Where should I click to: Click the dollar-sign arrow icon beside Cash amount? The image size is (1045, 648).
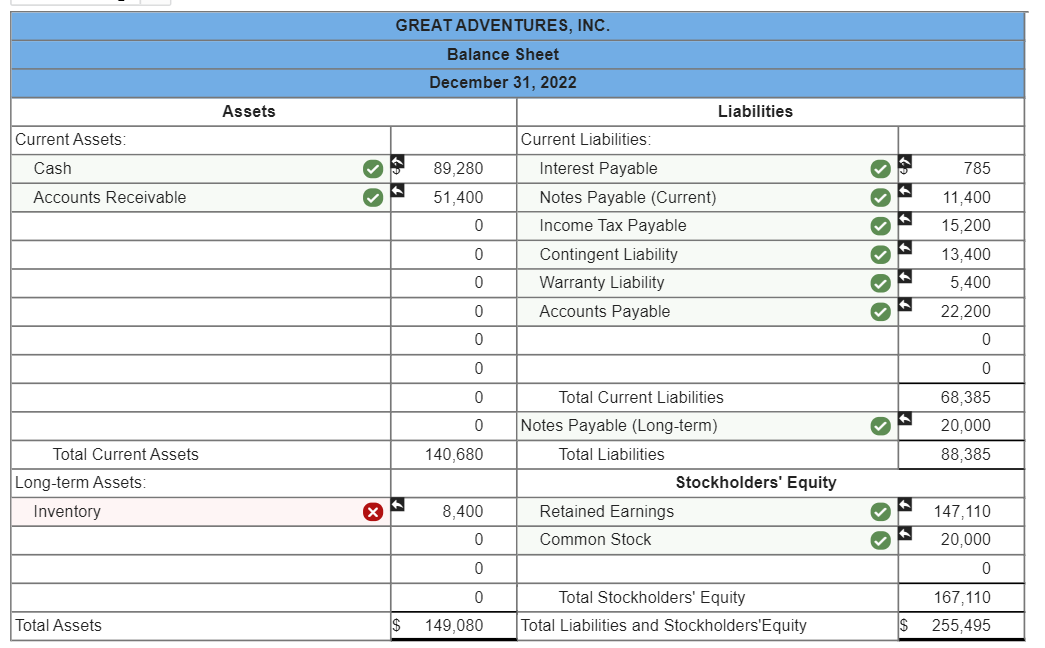point(398,164)
